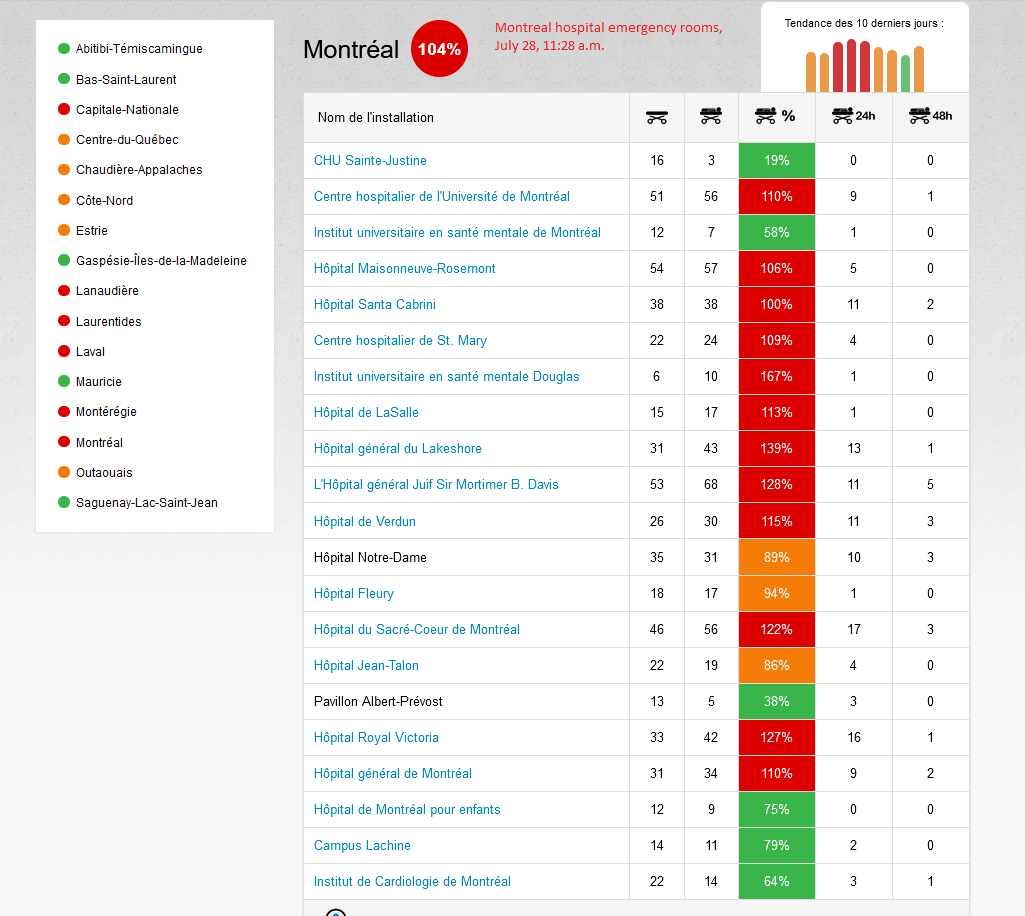Click the red 167% cell for Douglas
The height and width of the screenshot is (916, 1025).
click(777, 376)
